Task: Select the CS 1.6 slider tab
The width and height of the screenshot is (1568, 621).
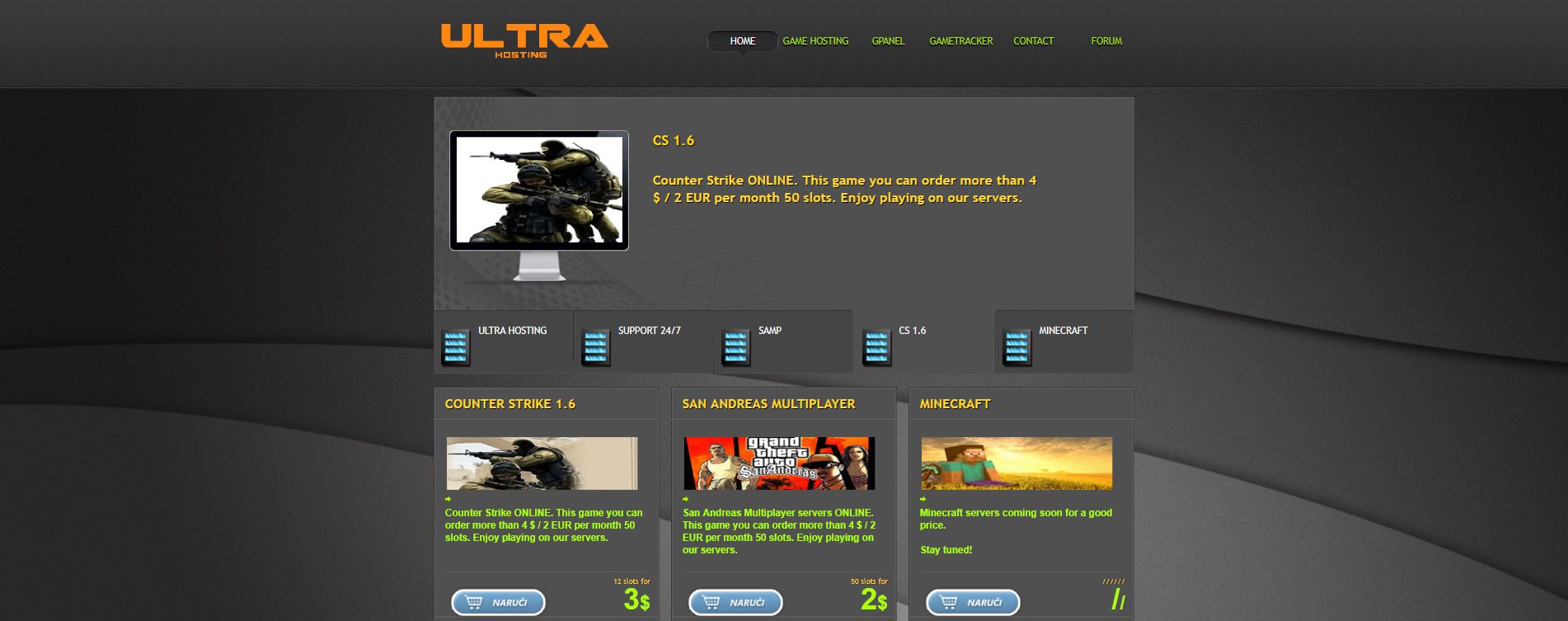Action: coord(924,341)
